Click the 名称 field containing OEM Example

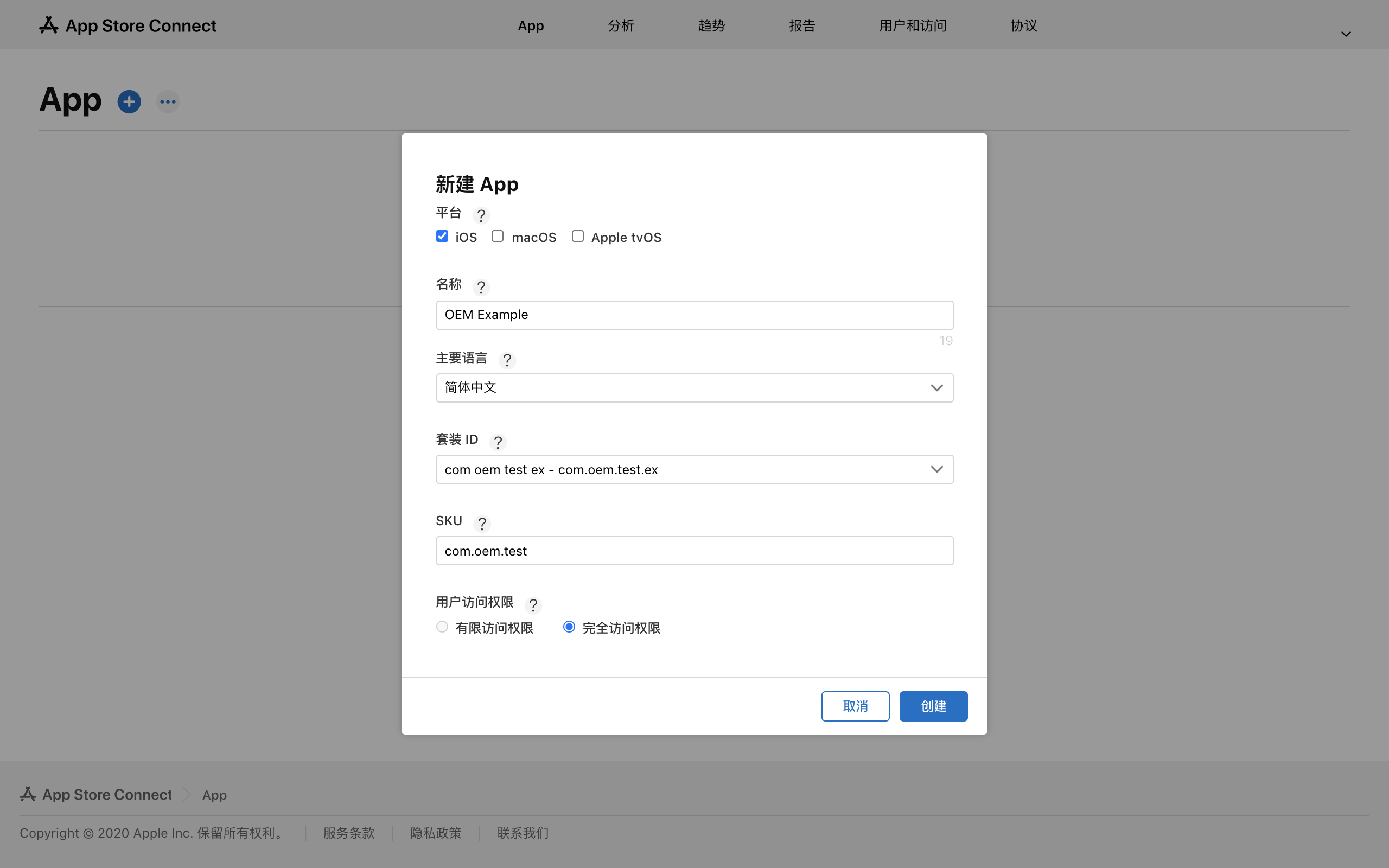click(x=694, y=315)
